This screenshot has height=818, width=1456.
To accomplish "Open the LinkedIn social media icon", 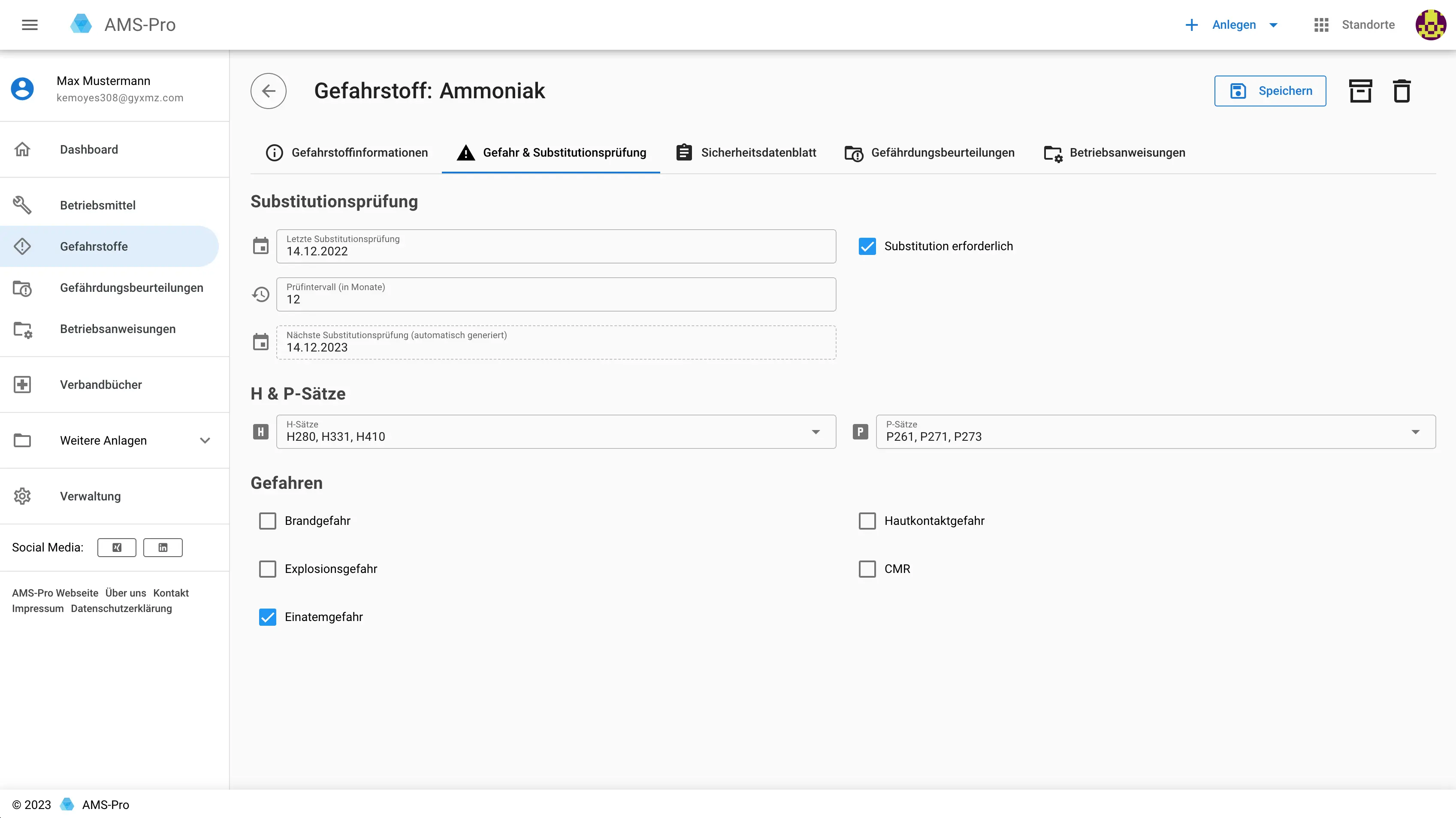I will (x=163, y=547).
